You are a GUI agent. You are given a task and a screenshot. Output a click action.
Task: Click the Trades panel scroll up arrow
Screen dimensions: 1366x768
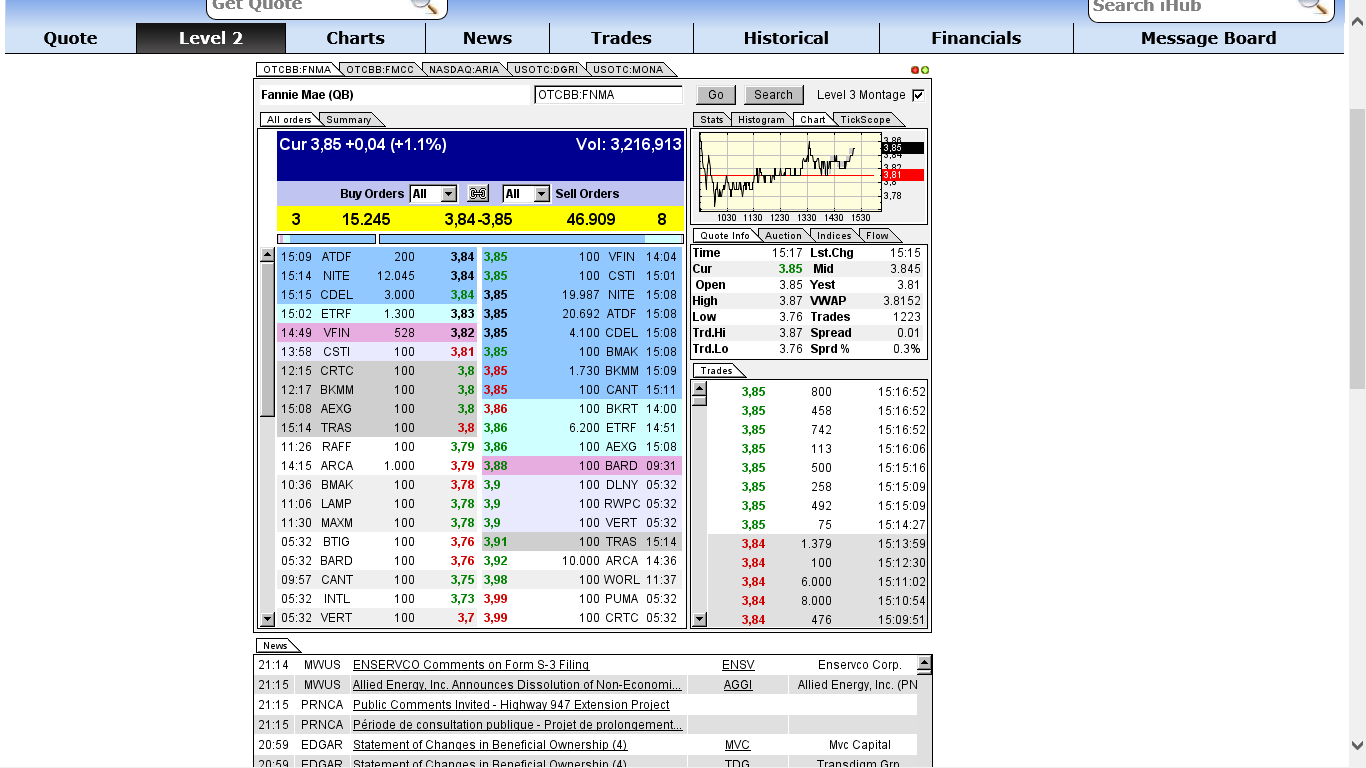tap(699, 387)
